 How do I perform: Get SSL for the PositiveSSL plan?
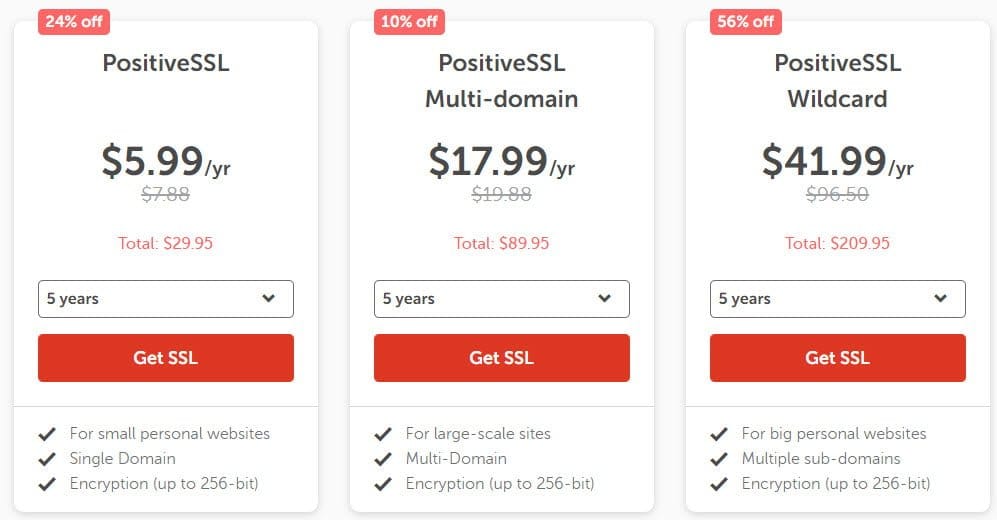[166, 358]
